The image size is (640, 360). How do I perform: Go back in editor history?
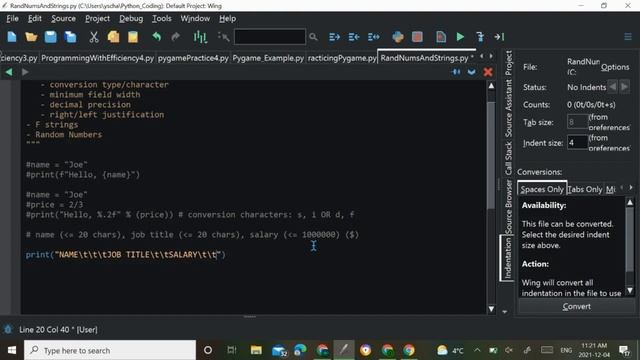(x=9, y=72)
